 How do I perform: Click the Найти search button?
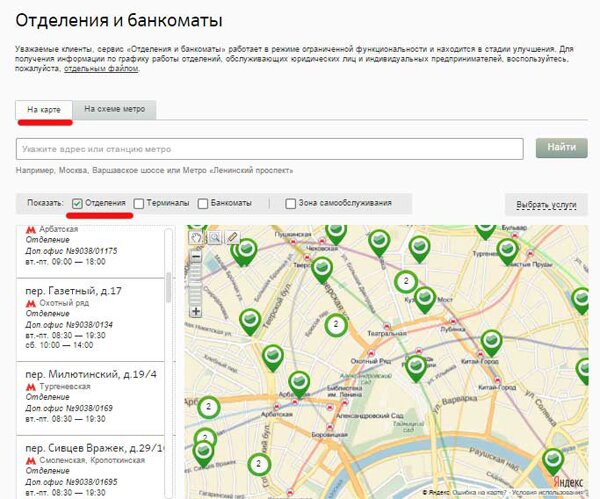point(561,148)
